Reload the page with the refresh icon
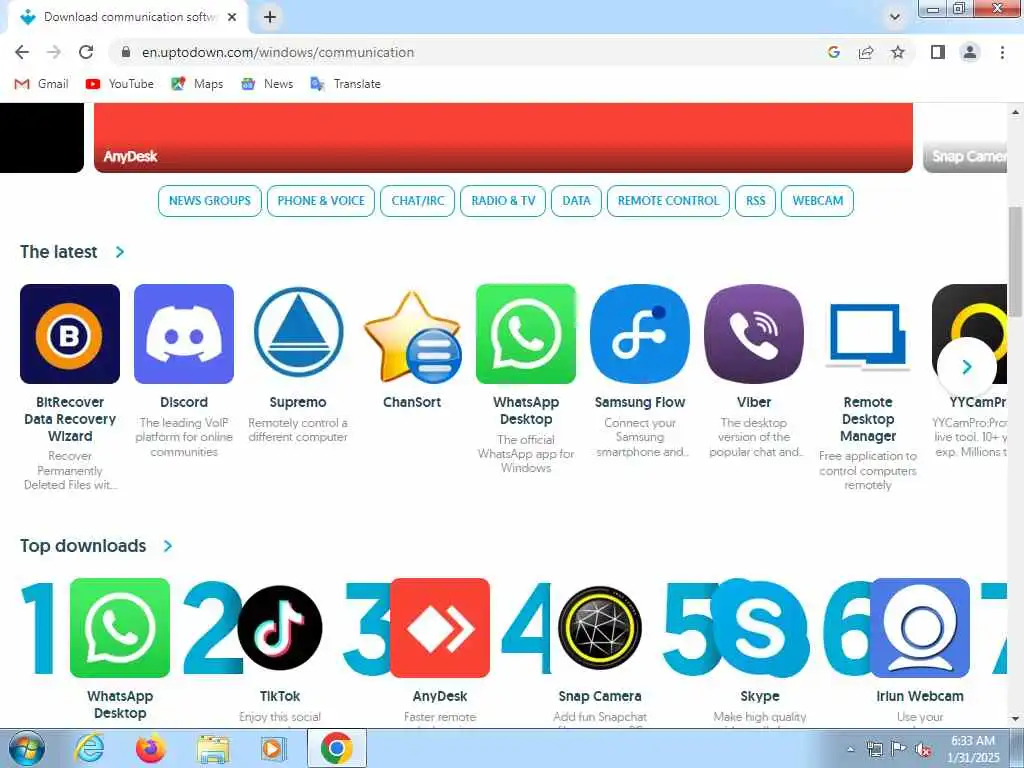 pos(86,52)
